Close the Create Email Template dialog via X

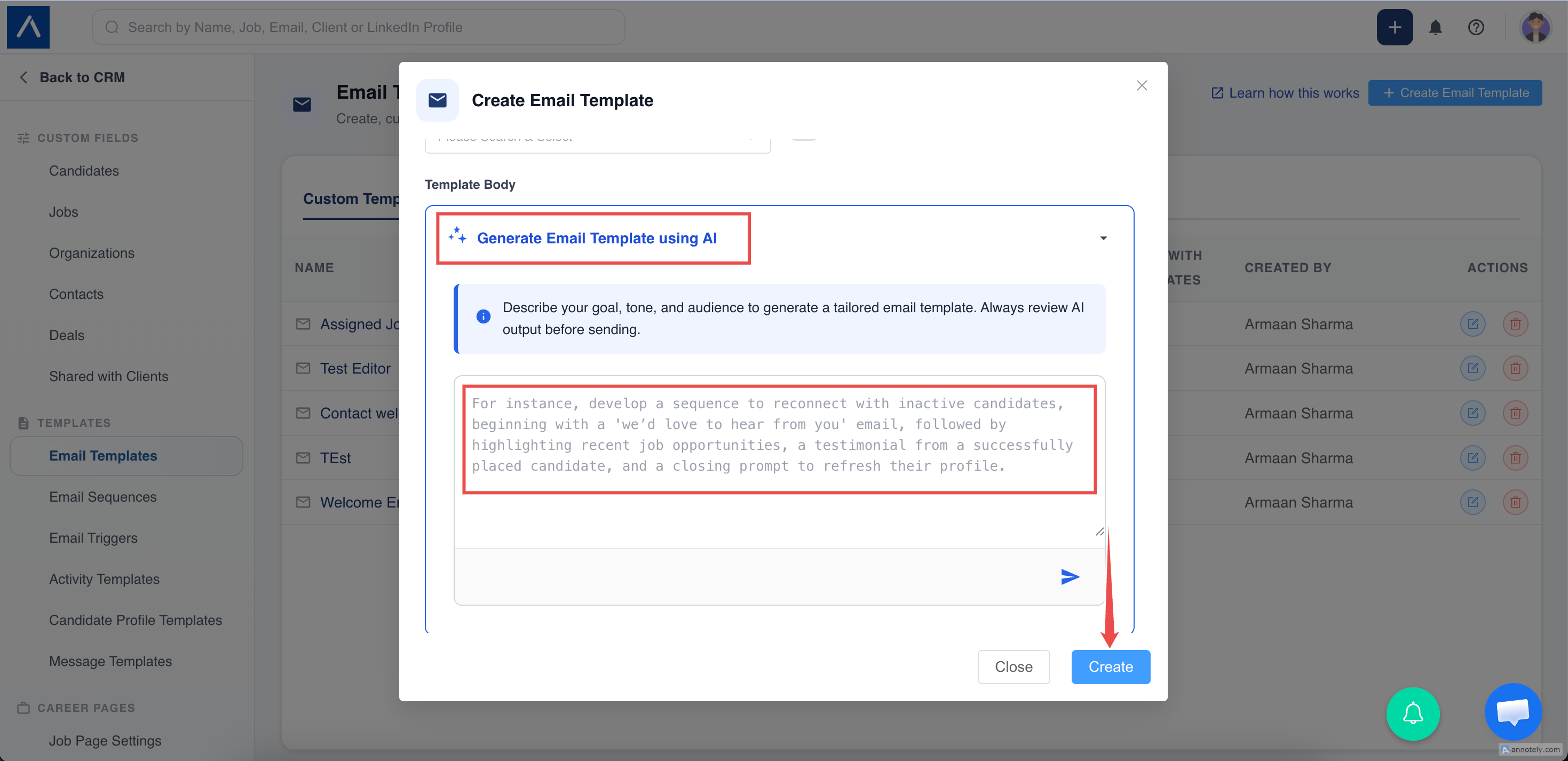(1142, 86)
